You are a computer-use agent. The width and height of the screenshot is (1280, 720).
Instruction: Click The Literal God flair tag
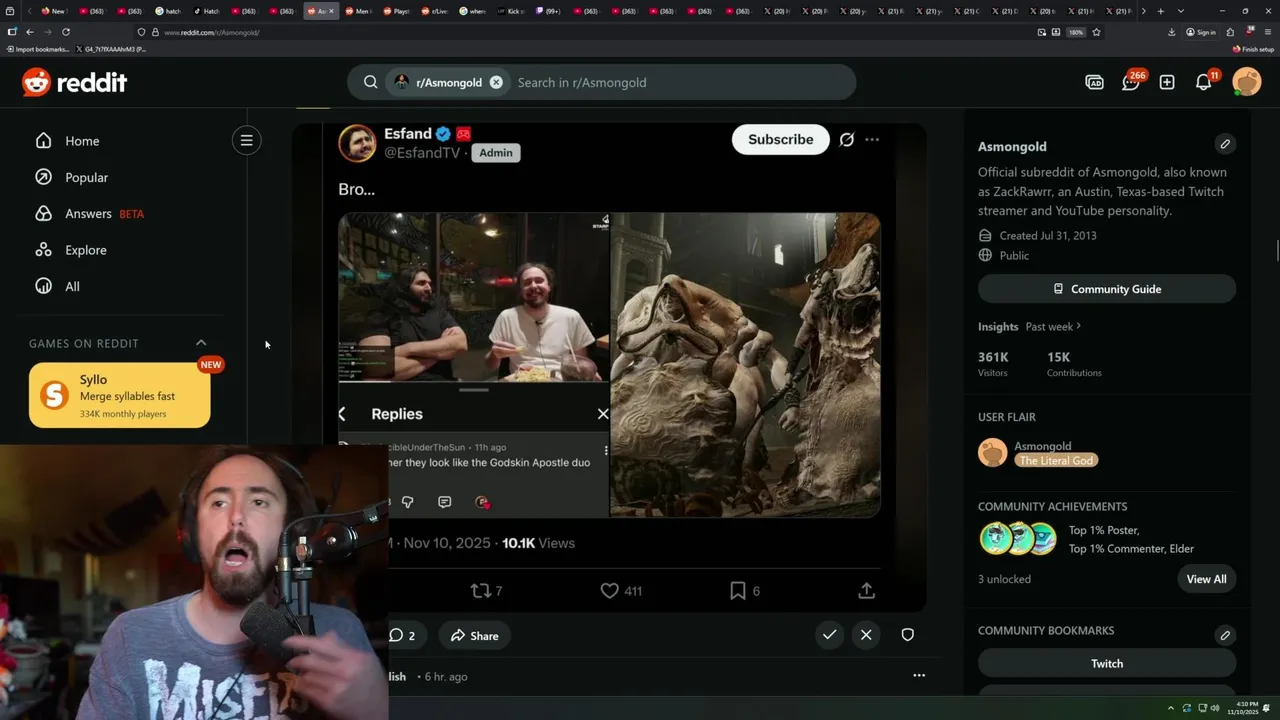tap(1056, 461)
